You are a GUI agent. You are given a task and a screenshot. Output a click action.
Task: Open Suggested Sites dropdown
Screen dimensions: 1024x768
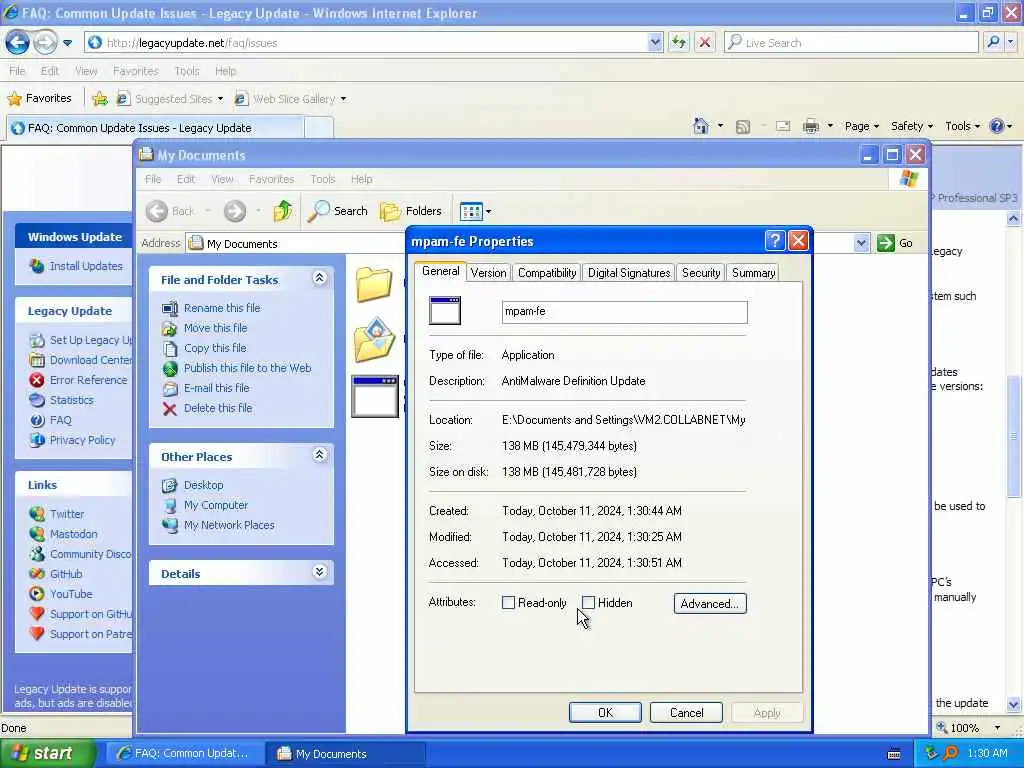[x=220, y=99]
